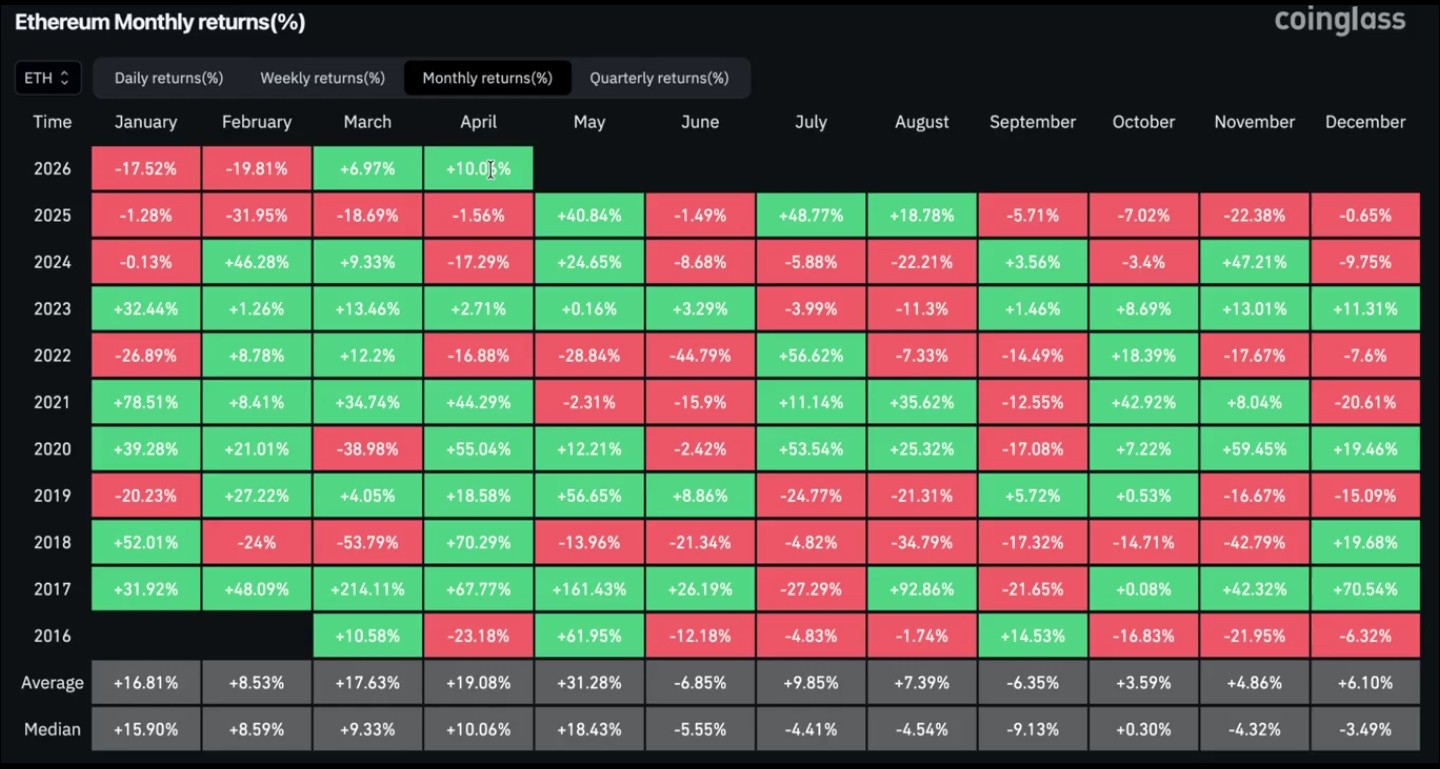Click the +59.45% cell for November 2020
The image size is (1440, 769).
coord(1254,449)
